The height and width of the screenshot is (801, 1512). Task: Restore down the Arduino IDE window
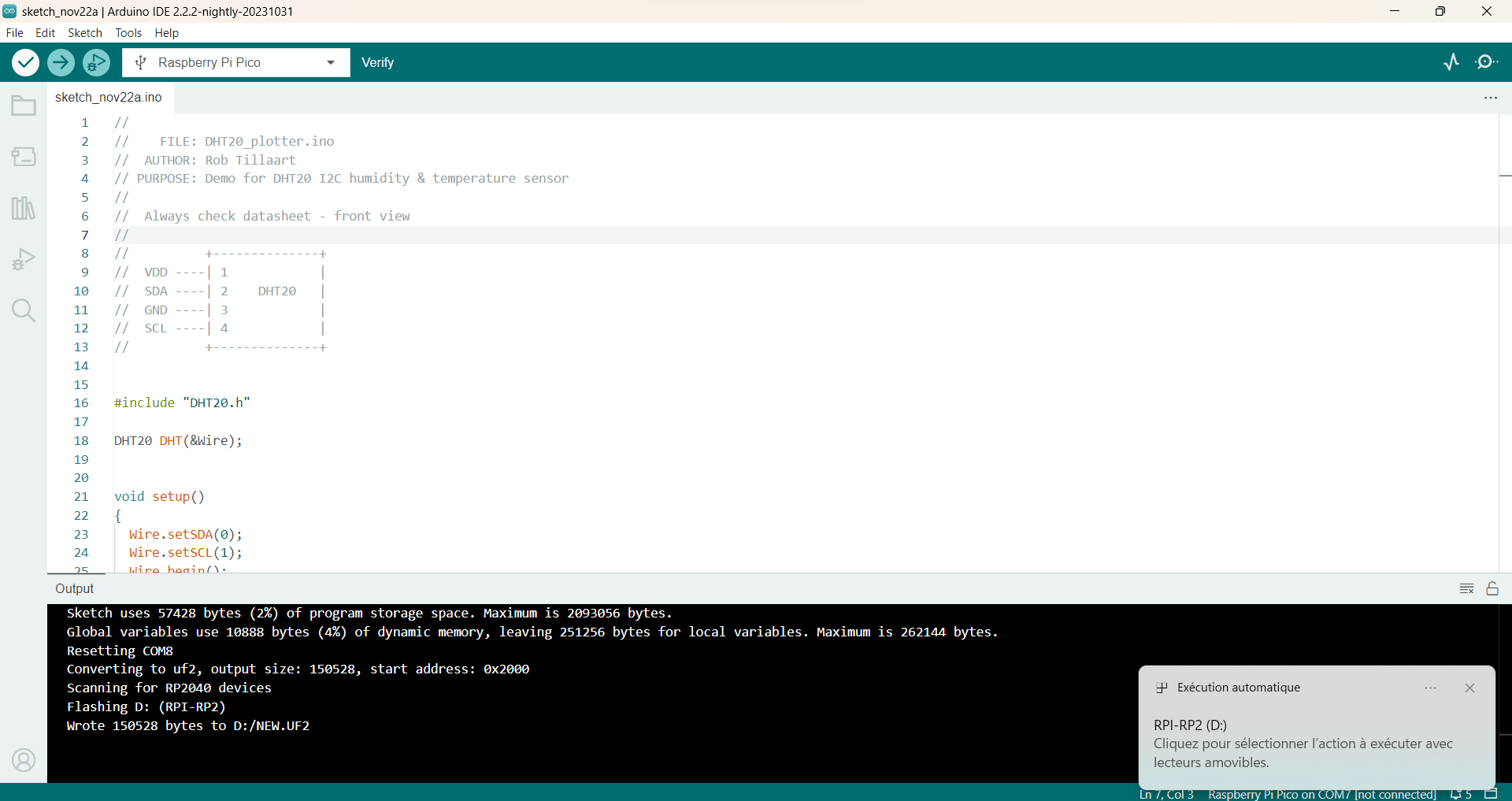pyautogui.click(x=1440, y=11)
